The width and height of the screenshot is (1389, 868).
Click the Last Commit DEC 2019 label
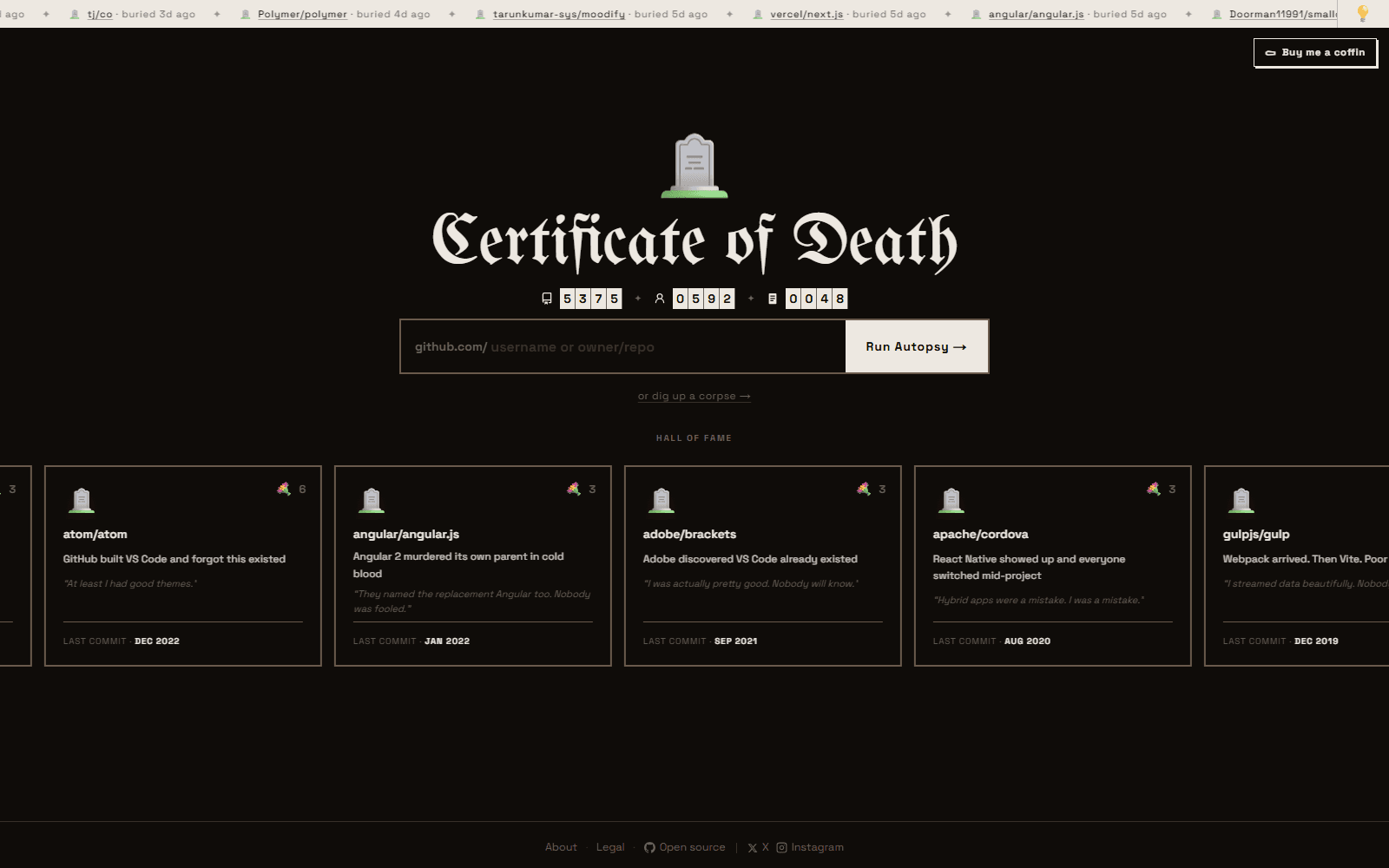[1280, 641]
